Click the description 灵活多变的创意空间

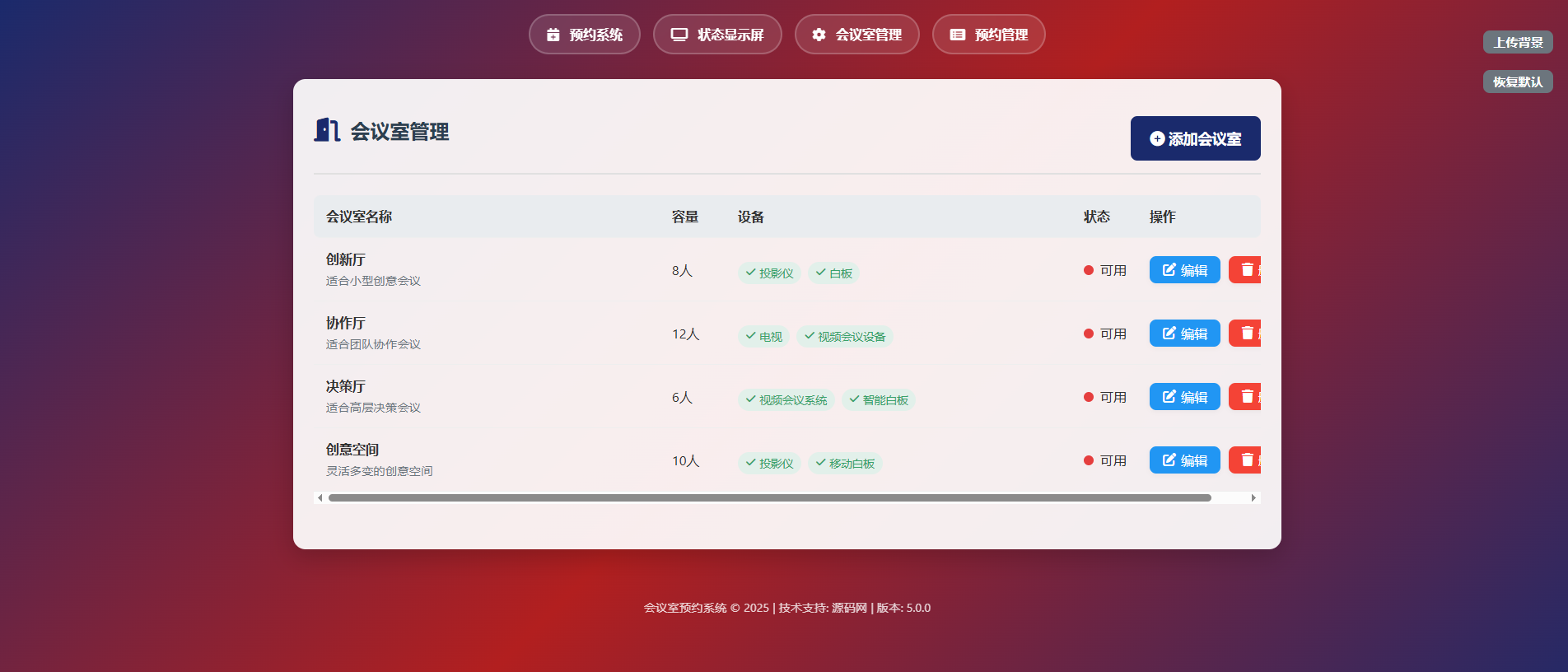[380, 471]
